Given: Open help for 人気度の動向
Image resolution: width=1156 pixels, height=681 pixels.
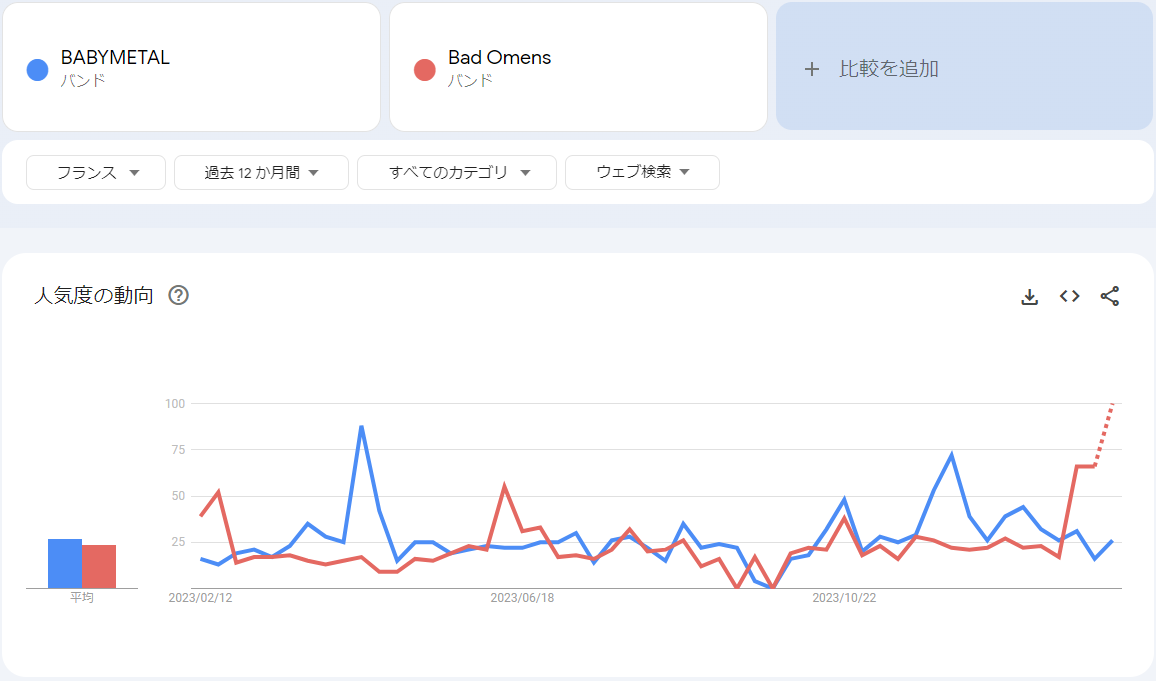Looking at the screenshot, I should tap(178, 296).
